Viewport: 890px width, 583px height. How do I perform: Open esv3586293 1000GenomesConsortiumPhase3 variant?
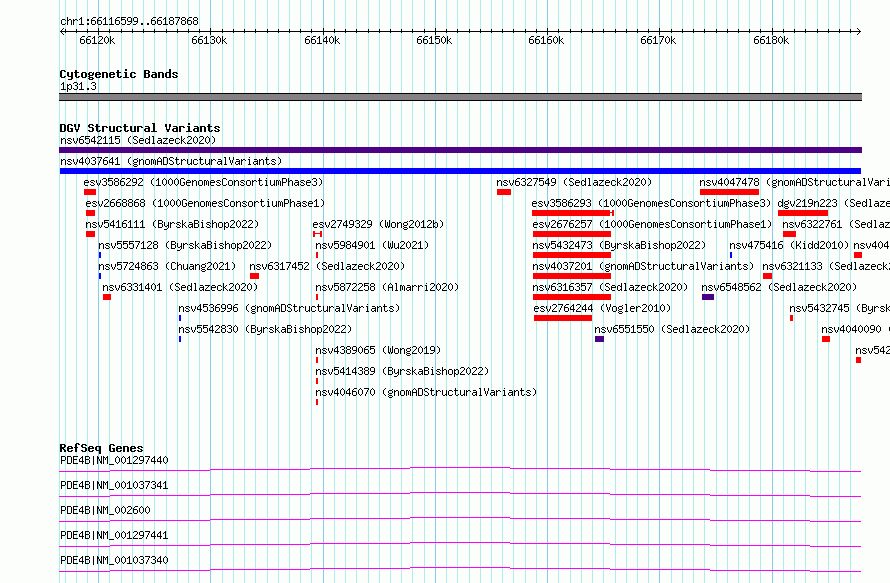(x=651, y=203)
